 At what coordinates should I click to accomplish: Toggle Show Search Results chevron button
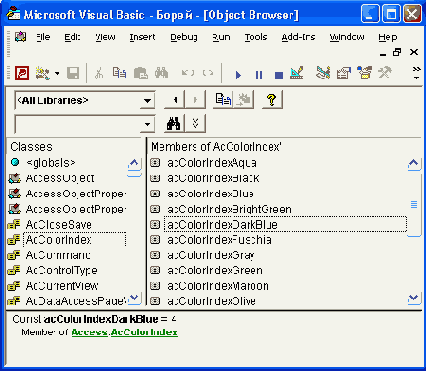[195, 124]
